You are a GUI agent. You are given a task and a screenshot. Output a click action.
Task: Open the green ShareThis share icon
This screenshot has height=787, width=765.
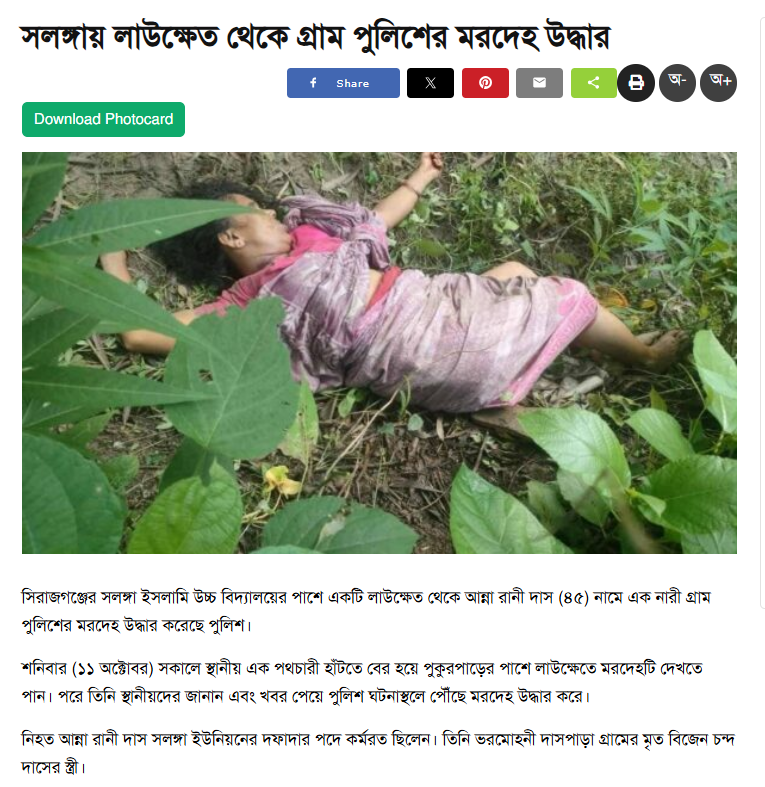[594, 83]
